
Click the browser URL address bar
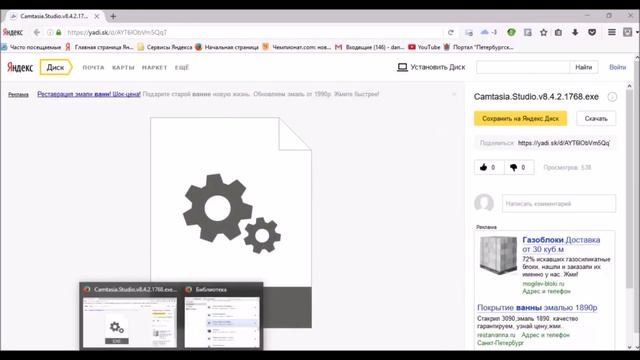253,32
